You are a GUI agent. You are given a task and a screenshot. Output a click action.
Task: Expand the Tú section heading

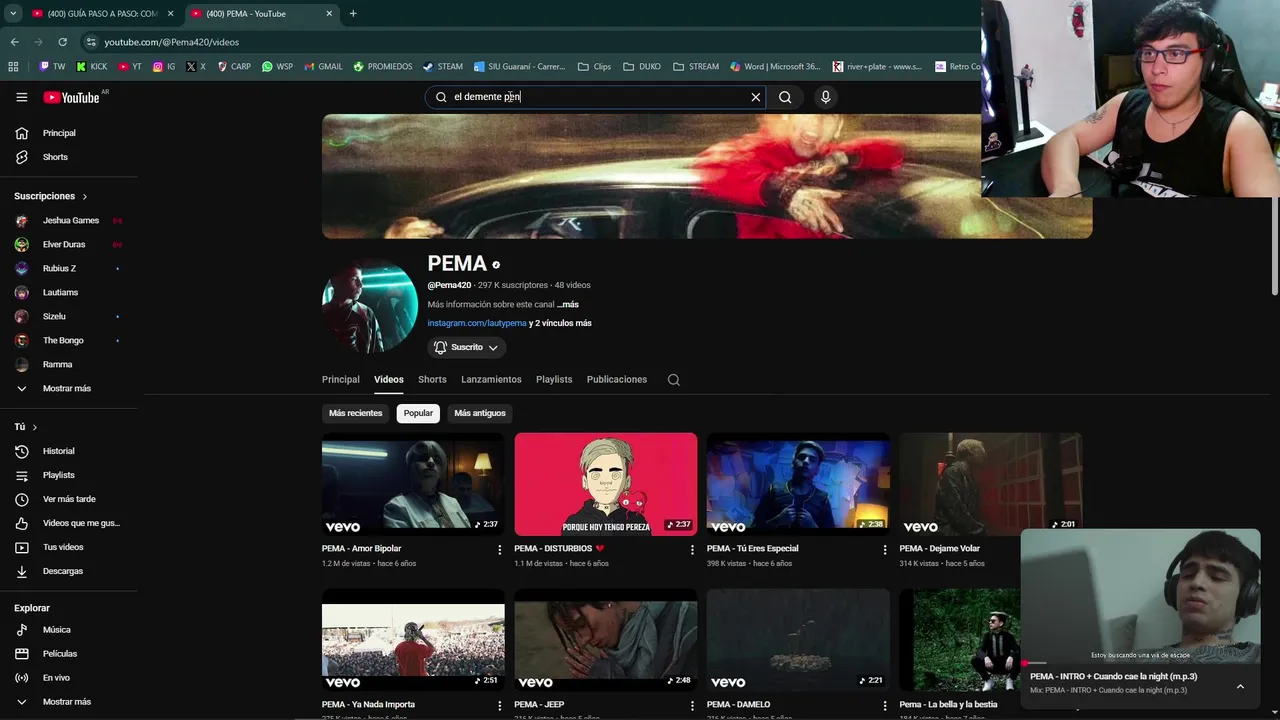coord(26,427)
